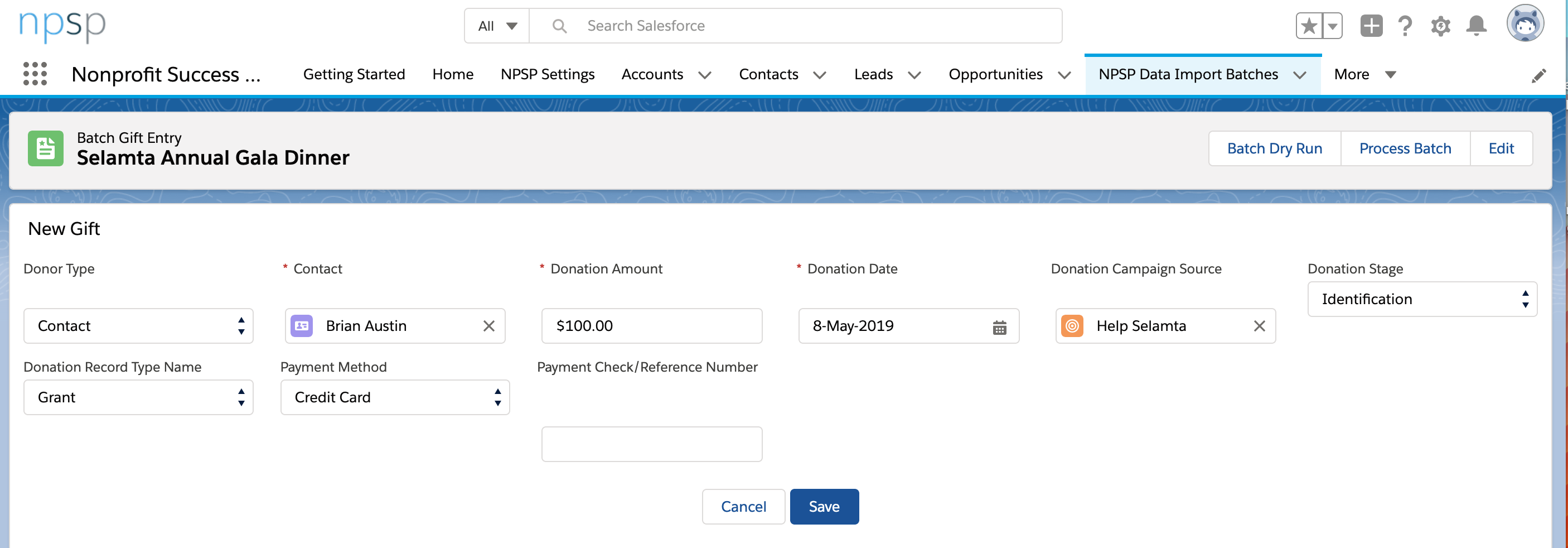View notifications using the bell icon

[1475, 25]
